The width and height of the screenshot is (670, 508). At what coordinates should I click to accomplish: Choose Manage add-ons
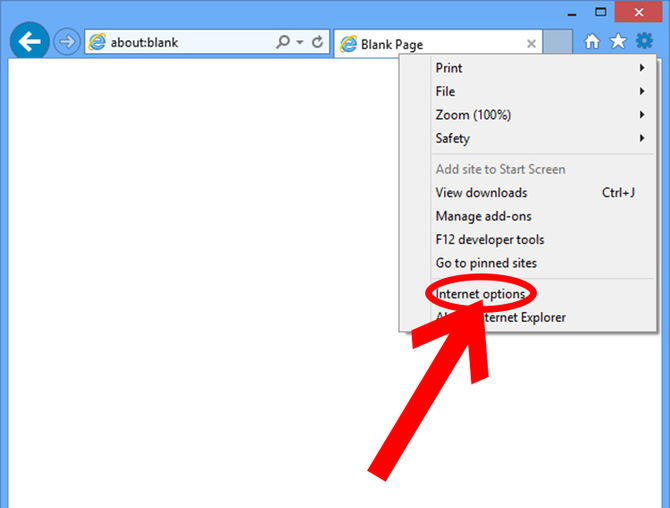(527, 216)
